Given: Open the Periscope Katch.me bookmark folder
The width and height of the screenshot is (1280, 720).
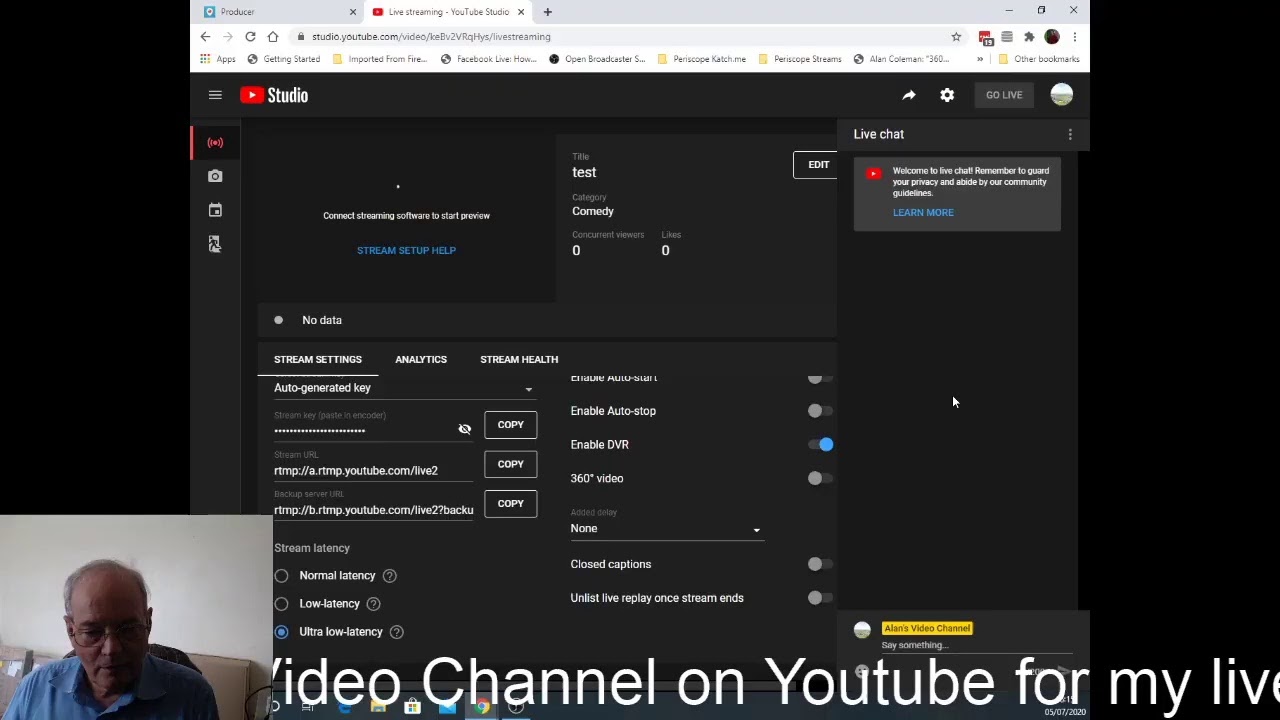Looking at the screenshot, I should pyautogui.click(x=701, y=59).
